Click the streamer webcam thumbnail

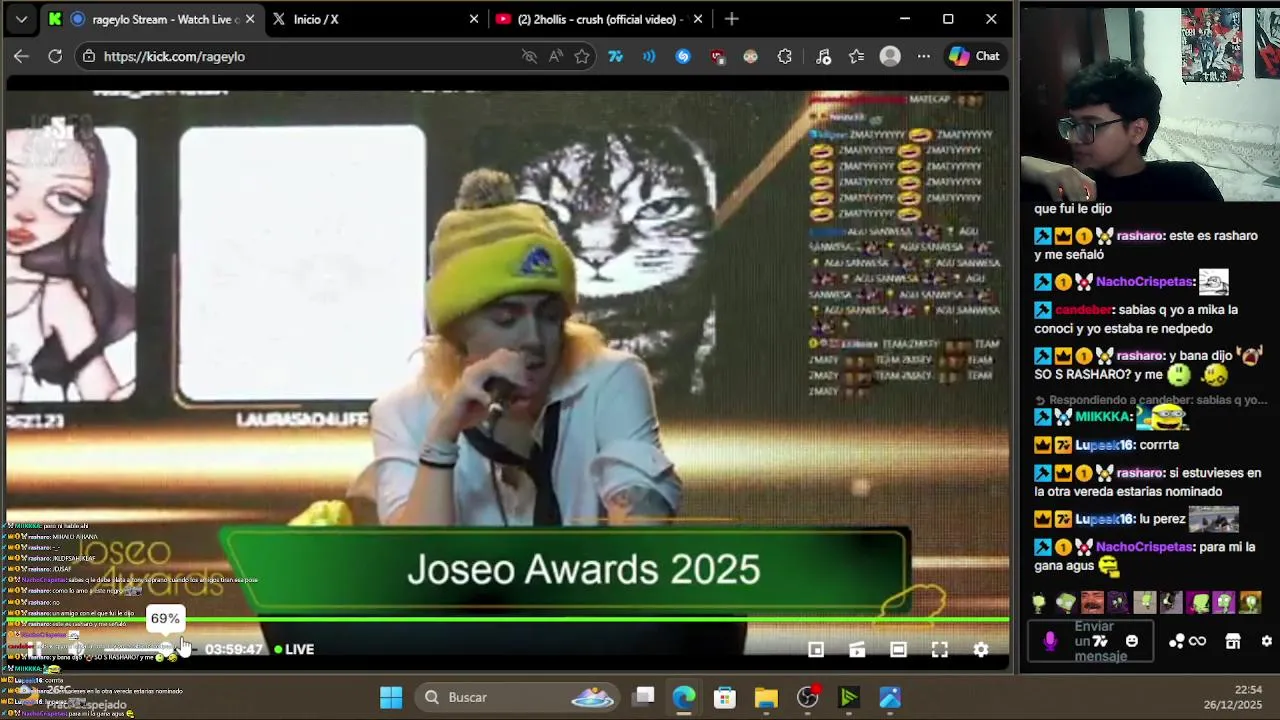coord(1150,104)
